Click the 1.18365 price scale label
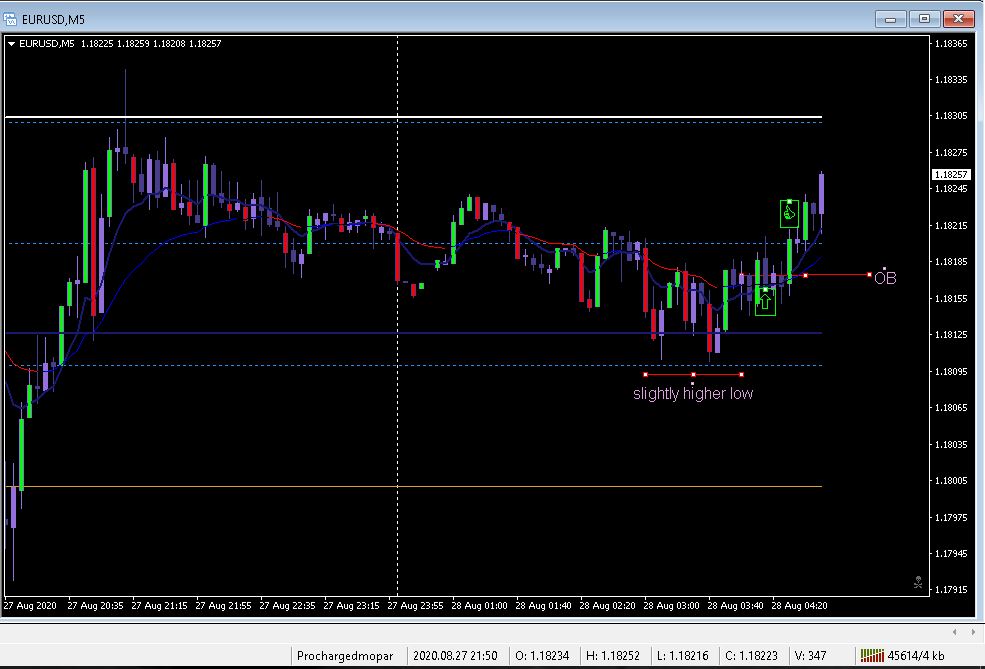985x669 pixels. click(950, 43)
